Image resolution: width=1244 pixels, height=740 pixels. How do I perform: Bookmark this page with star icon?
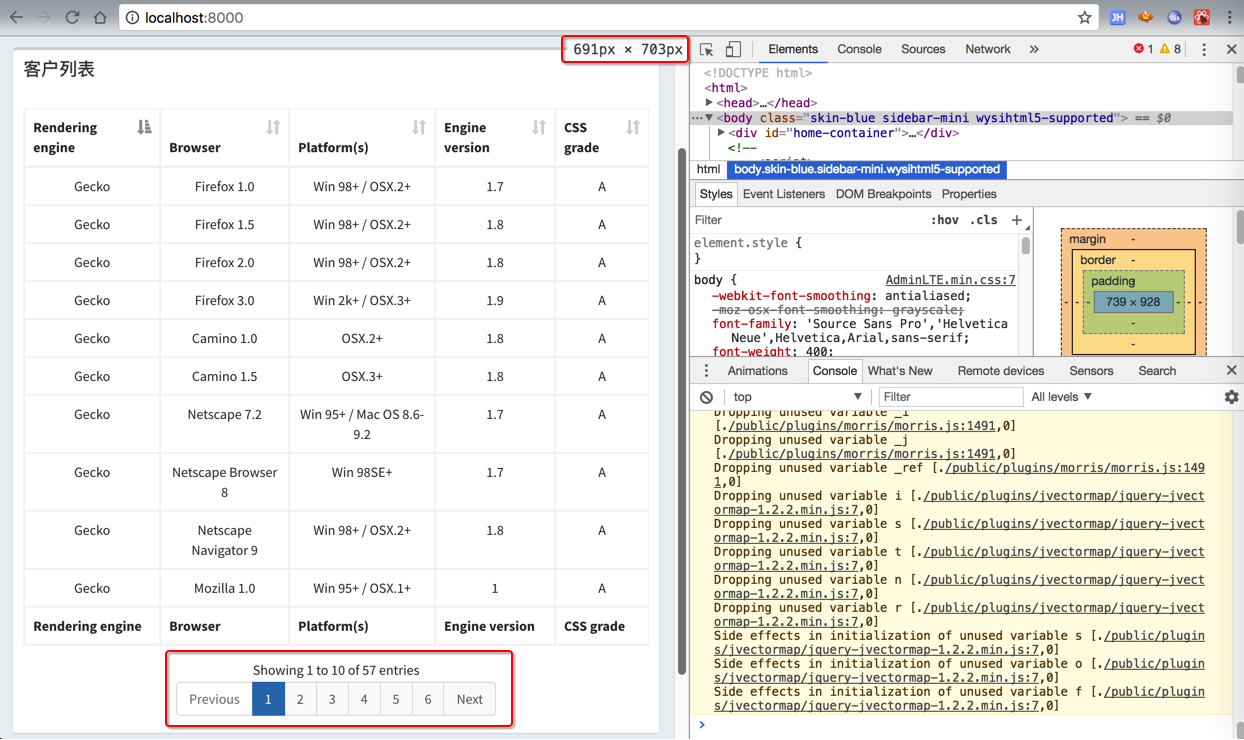click(x=1084, y=17)
